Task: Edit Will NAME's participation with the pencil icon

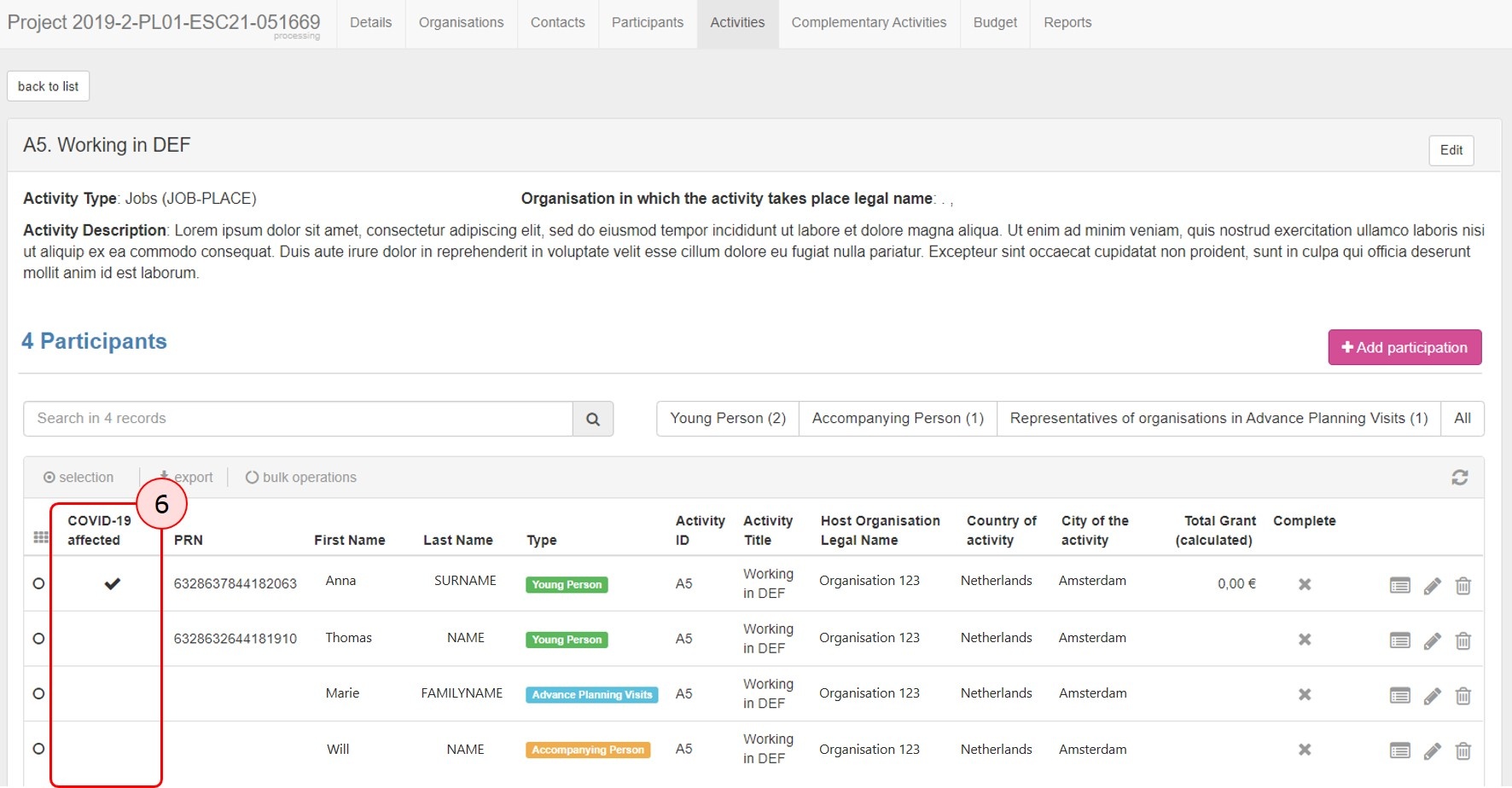Action: 1433,750
